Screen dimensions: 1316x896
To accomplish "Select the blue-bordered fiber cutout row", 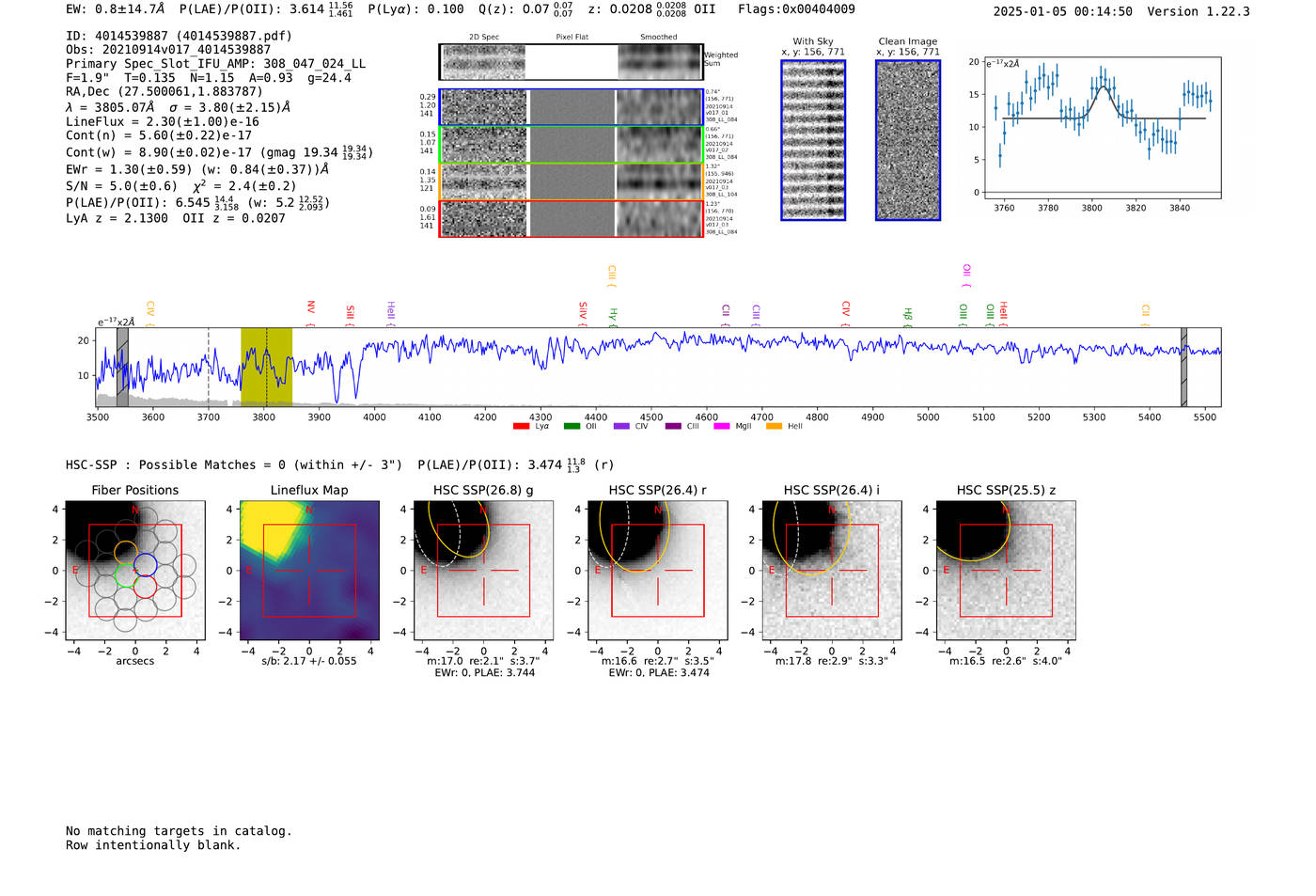I will [572, 107].
